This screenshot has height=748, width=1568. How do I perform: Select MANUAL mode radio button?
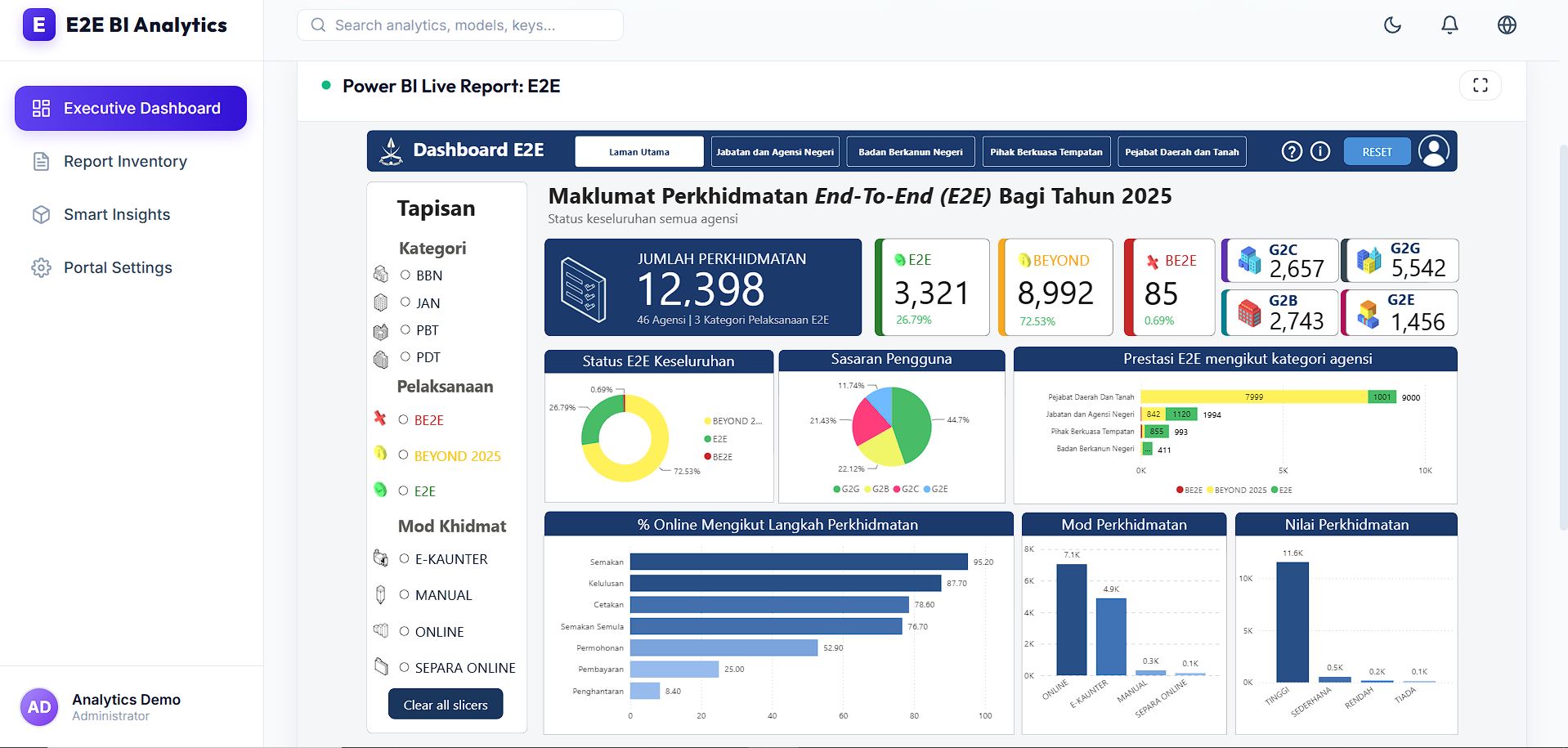click(x=404, y=594)
